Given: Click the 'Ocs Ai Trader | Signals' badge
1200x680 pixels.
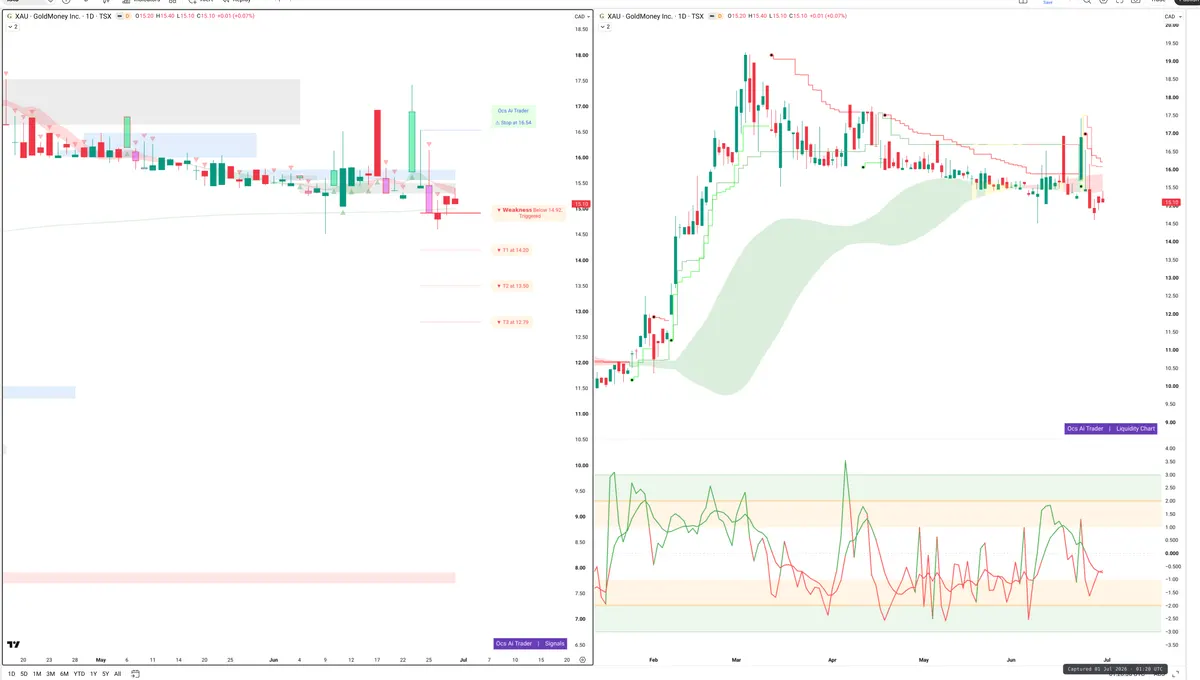Looking at the screenshot, I should [x=530, y=644].
